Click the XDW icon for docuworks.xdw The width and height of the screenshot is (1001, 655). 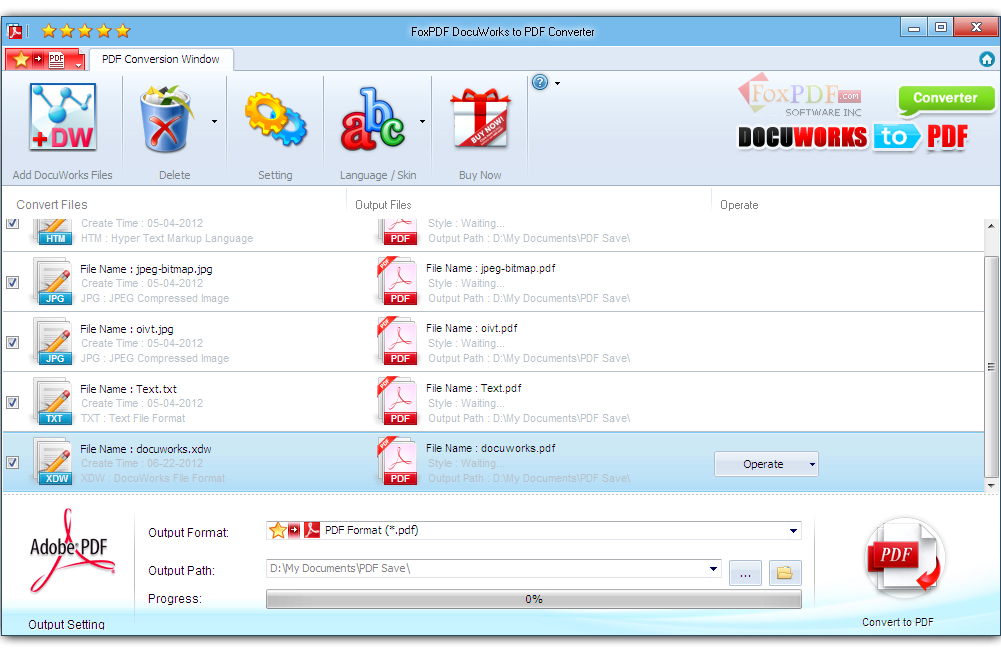[x=53, y=461]
